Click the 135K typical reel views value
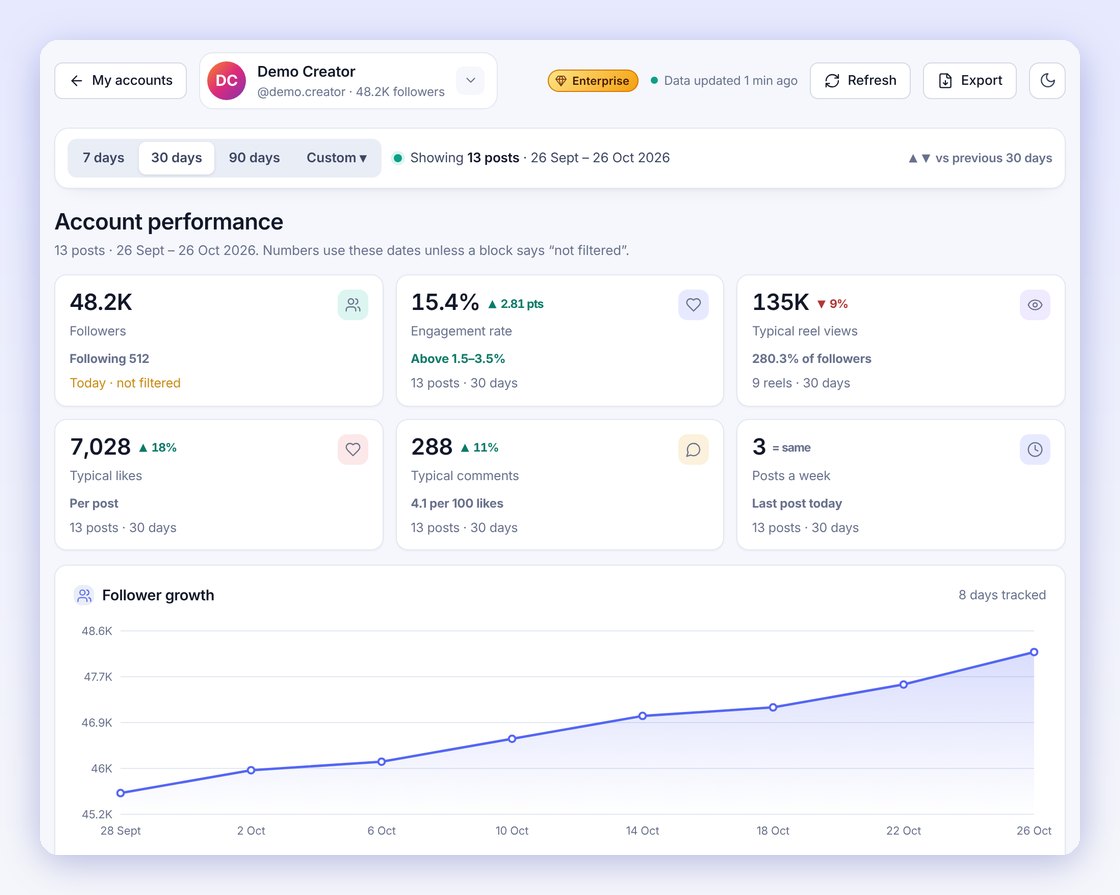 point(781,302)
